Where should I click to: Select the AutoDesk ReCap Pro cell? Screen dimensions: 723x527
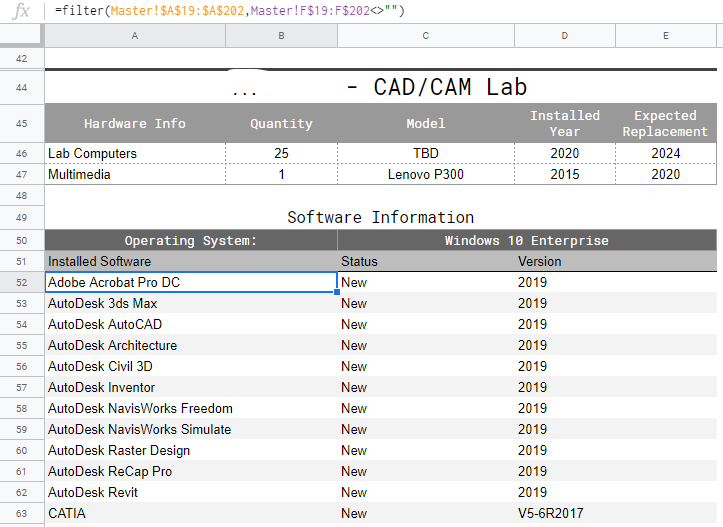(x=191, y=471)
